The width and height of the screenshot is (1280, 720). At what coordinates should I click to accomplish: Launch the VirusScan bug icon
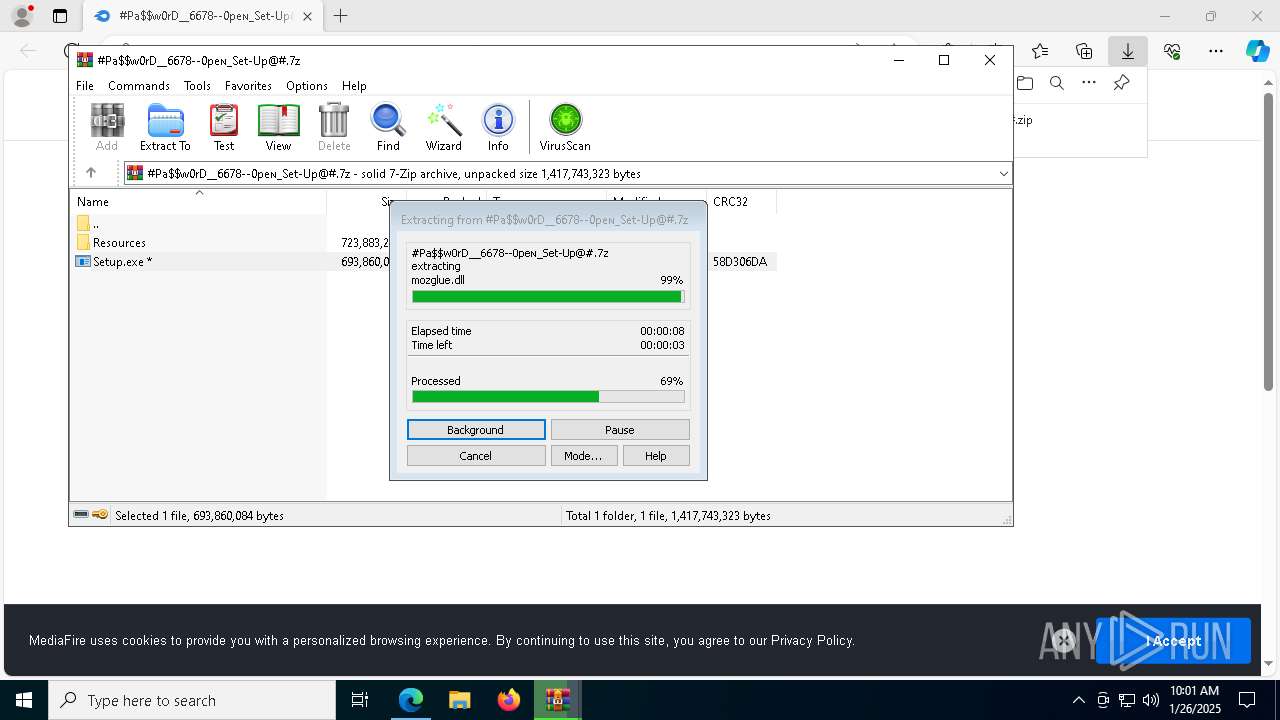point(565,127)
